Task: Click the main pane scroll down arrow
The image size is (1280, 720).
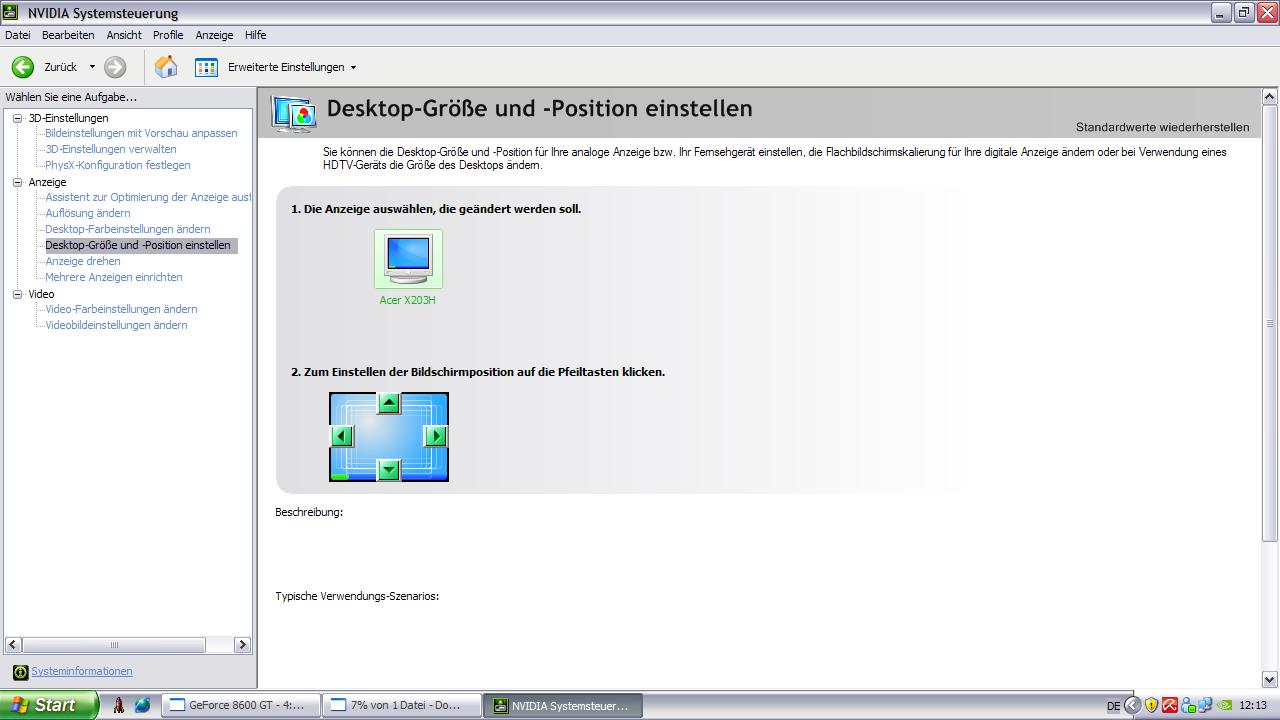Action: 1270,679
